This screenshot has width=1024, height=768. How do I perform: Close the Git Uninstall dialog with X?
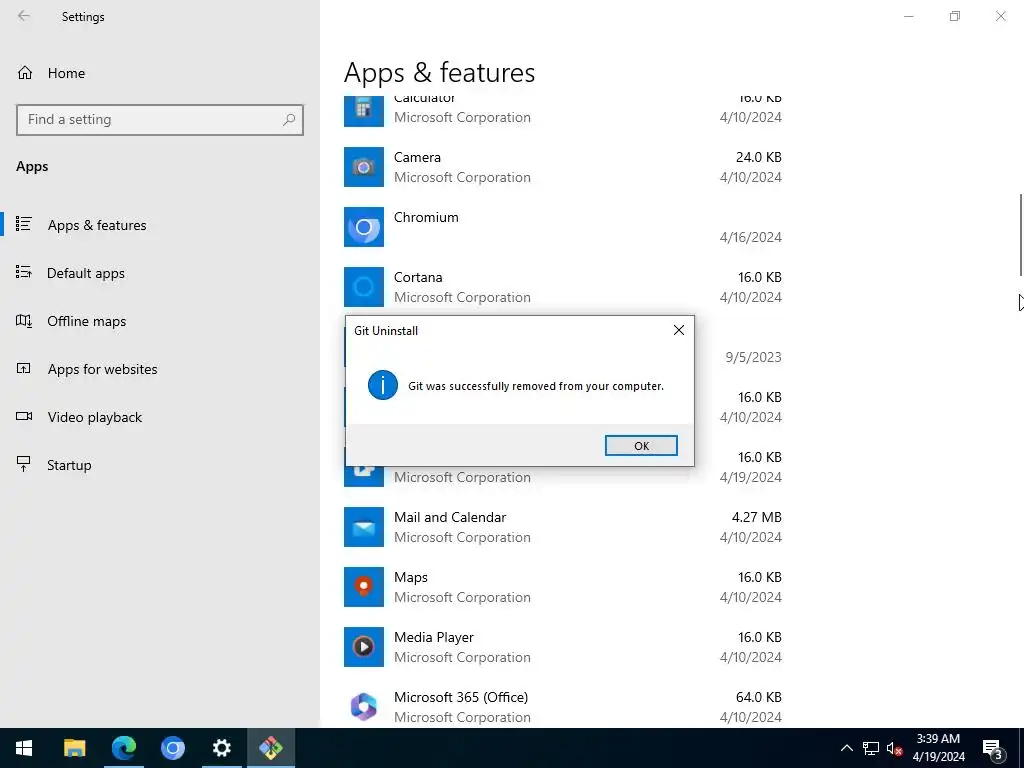tap(679, 330)
